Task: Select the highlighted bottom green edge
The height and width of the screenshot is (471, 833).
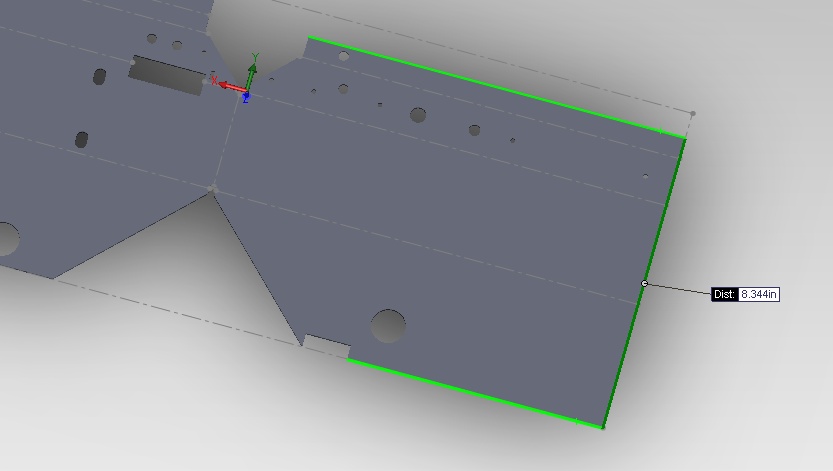Action: [x=474, y=393]
